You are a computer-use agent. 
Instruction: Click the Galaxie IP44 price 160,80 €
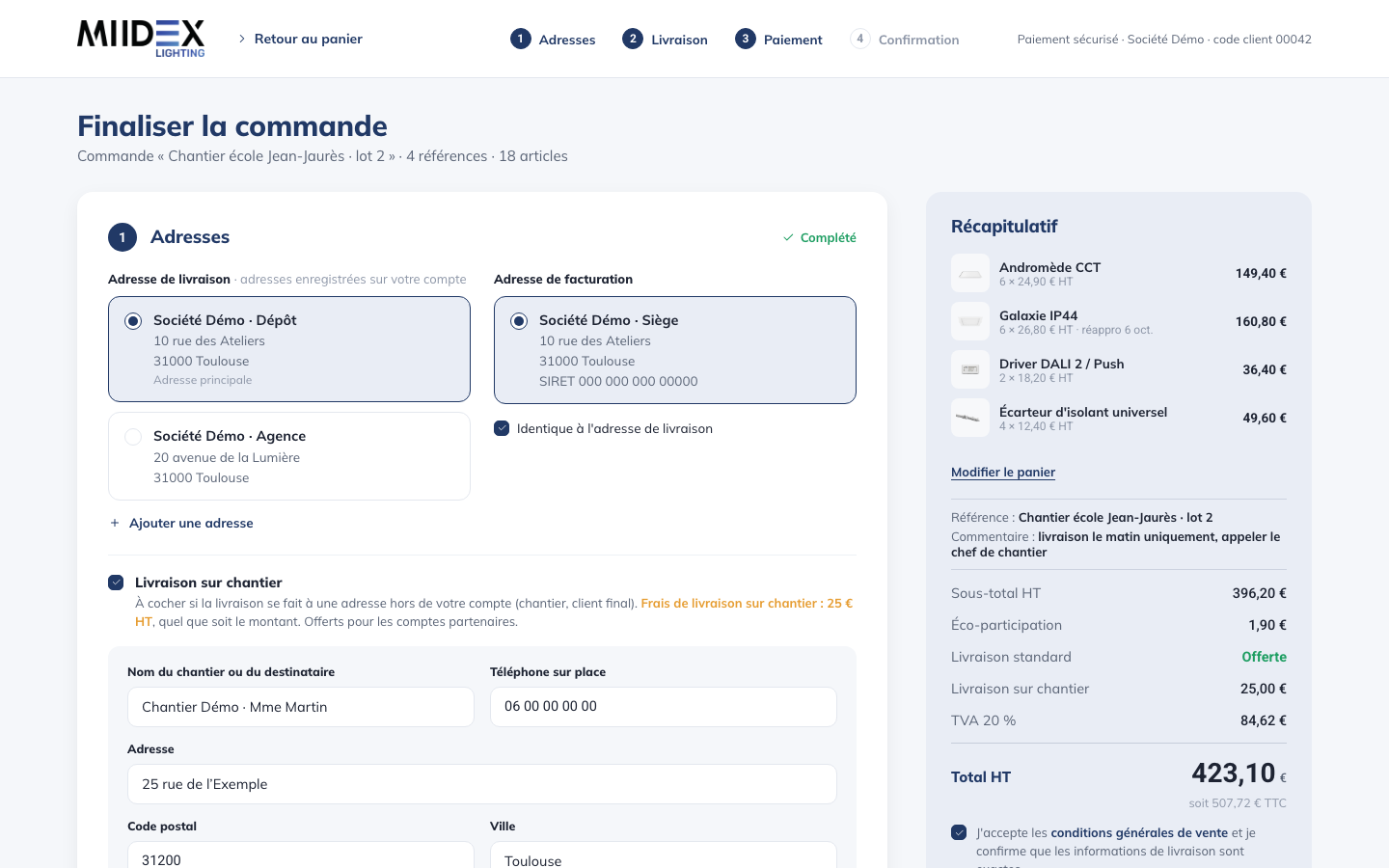tap(1261, 321)
